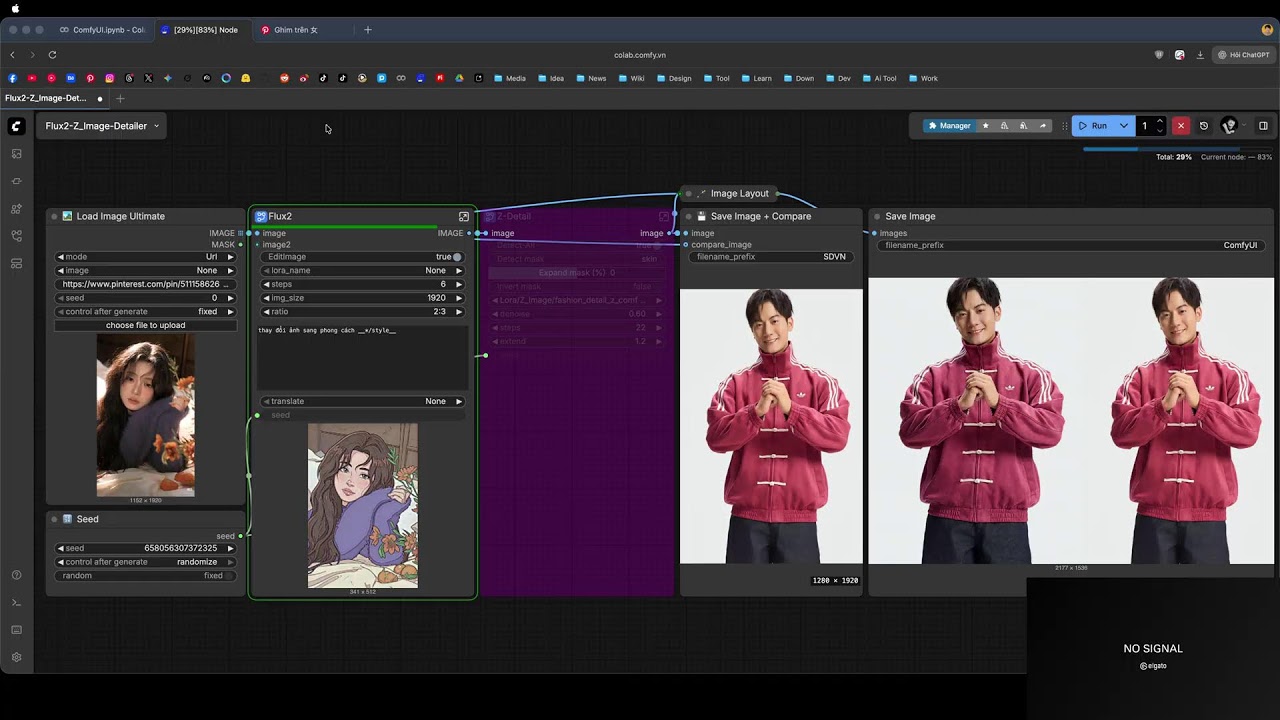Click the second left sidebar icon
This screenshot has width=1280, height=720.
click(x=16, y=181)
